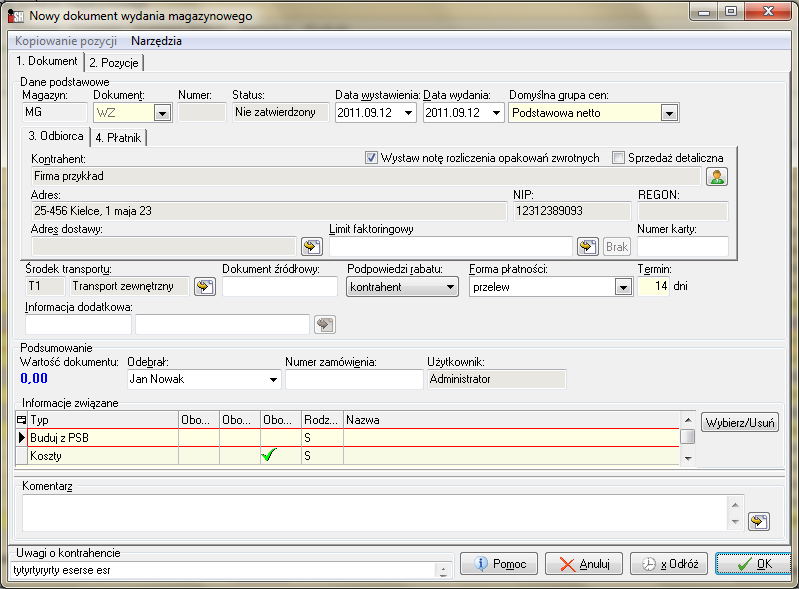Click the Dokument źródłowy input field
The height and width of the screenshot is (589, 799).
(x=280, y=286)
